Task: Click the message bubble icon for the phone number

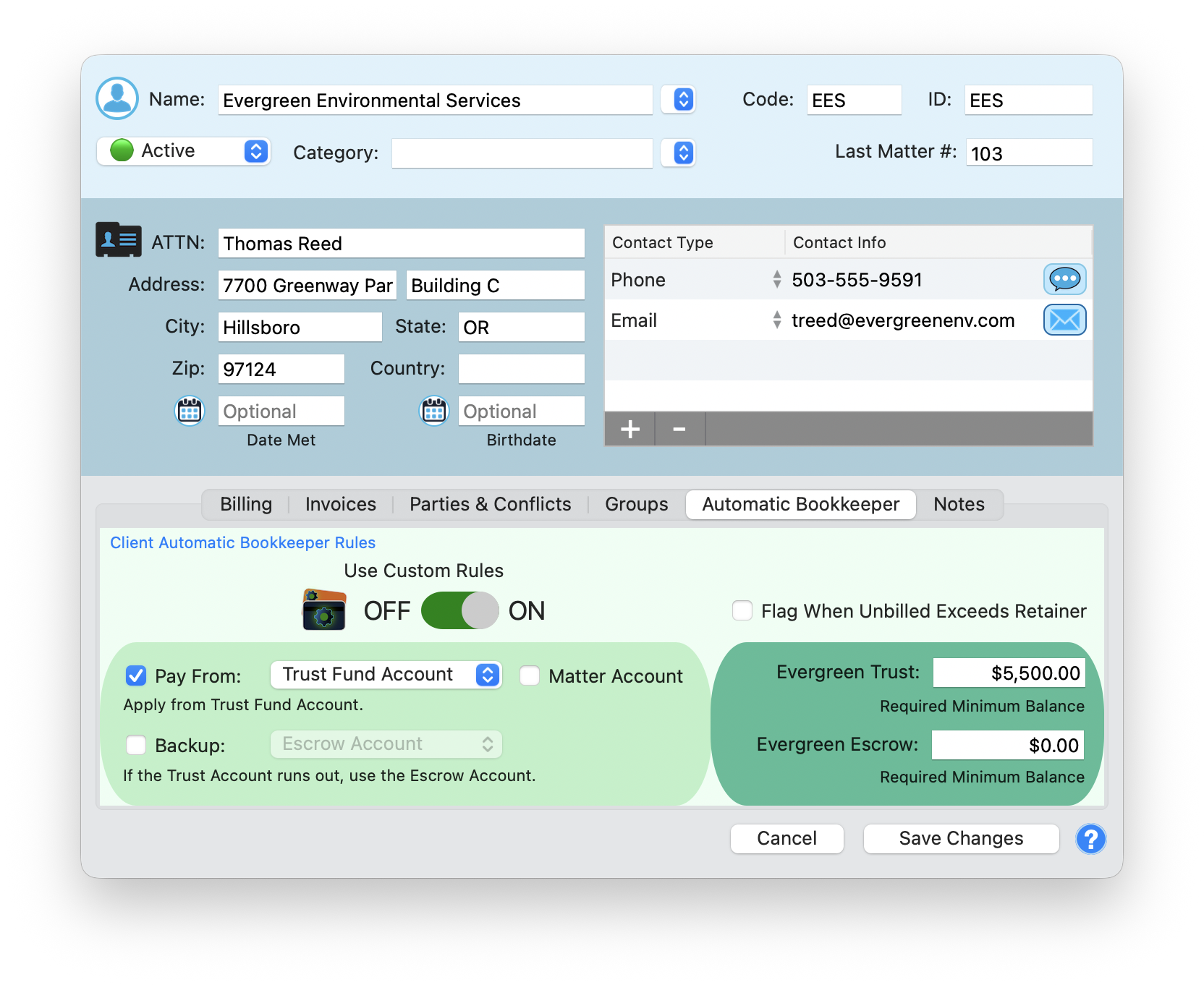Action: [1064, 279]
